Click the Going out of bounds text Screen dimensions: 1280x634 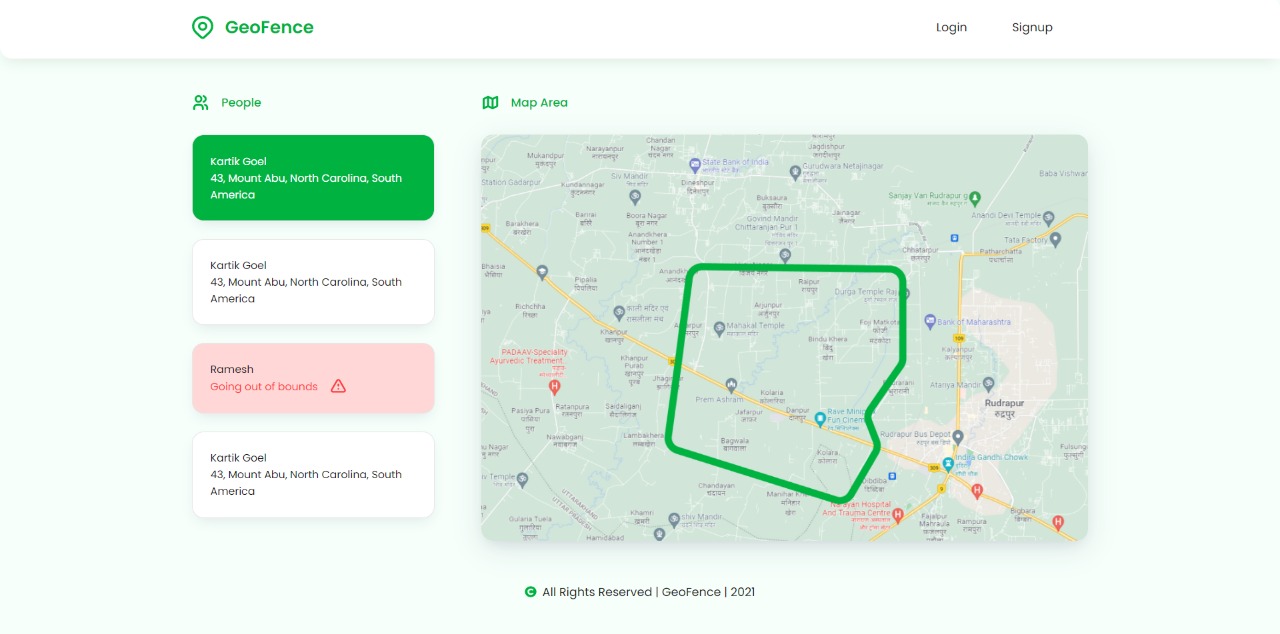[x=264, y=386]
